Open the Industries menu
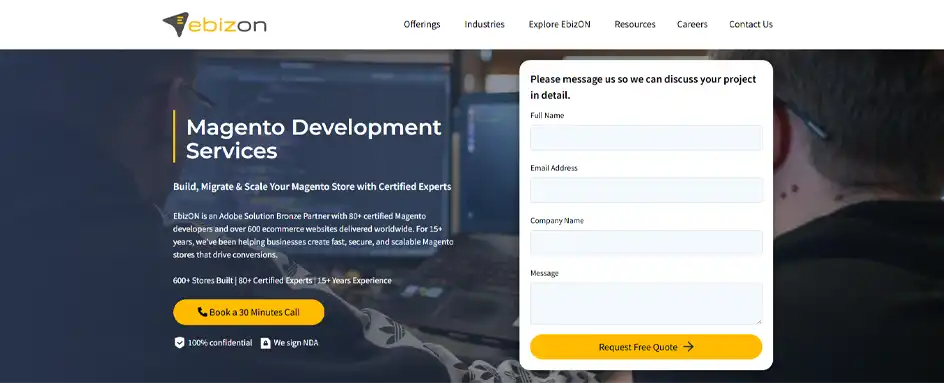Screen dimensions: 944x383 click(x=484, y=25)
